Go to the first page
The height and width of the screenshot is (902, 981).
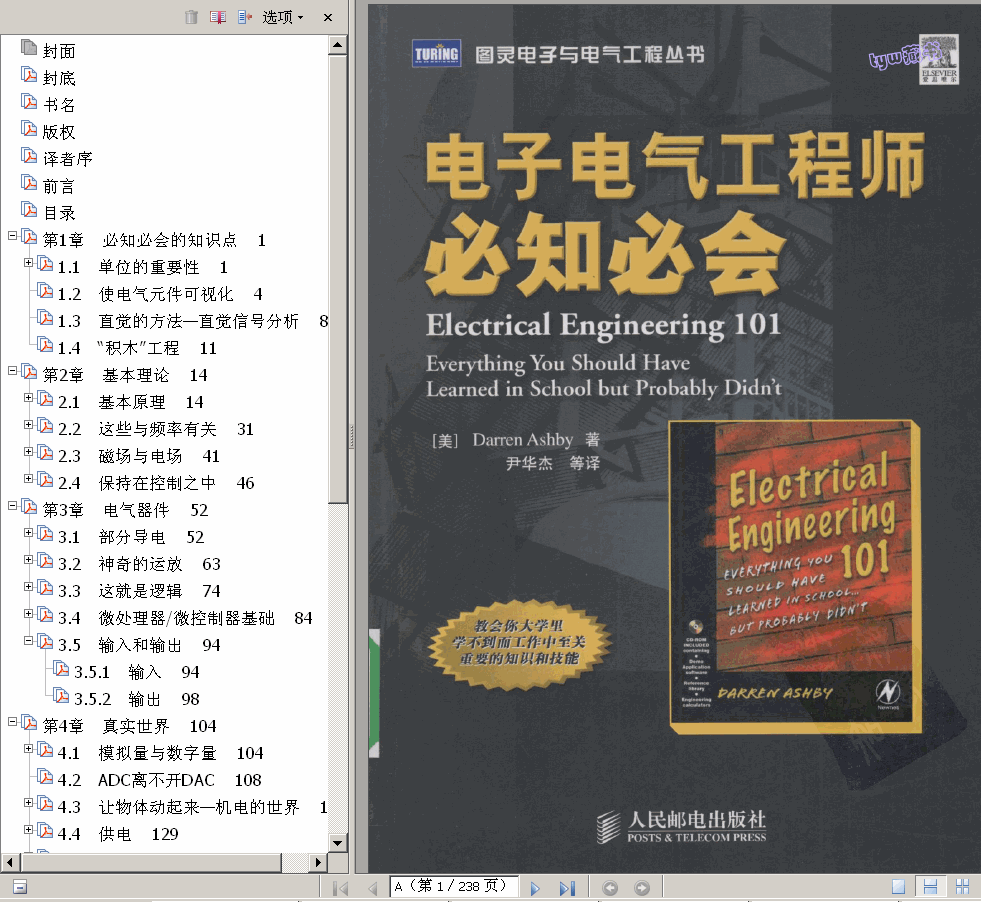[340, 888]
